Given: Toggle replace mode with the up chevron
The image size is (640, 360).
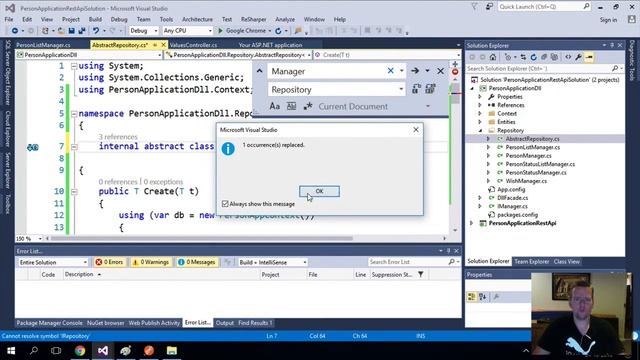Looking at the screenshot, I should [260, 71].
